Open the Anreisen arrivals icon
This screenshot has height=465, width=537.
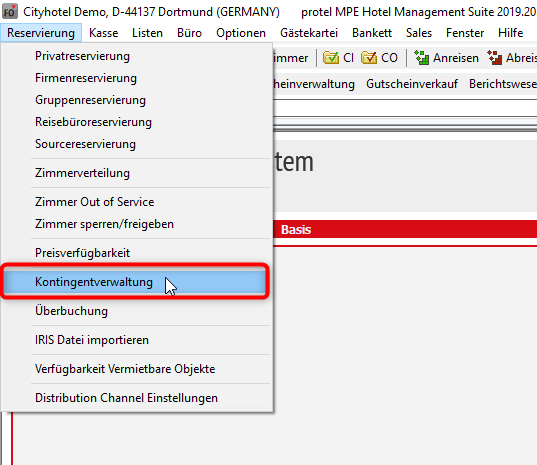(421, 58)
